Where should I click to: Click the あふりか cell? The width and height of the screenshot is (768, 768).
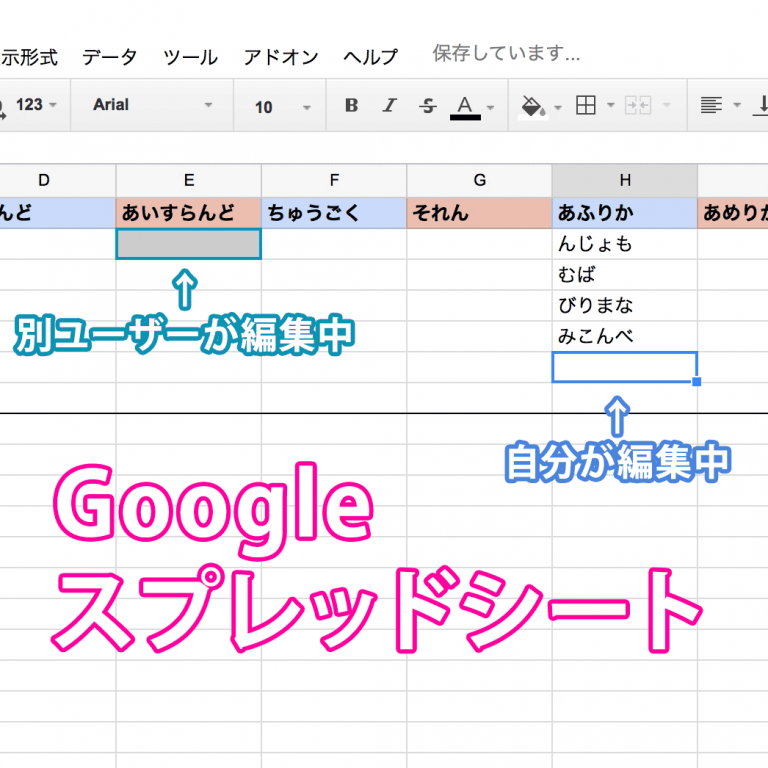tap(624, 213)
